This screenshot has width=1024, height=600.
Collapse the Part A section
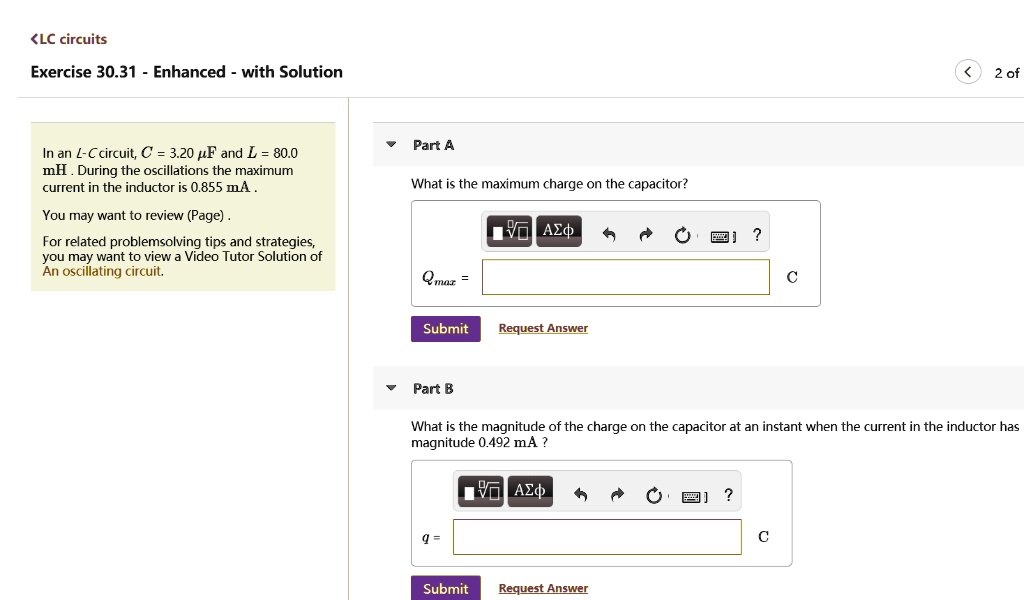pyautogui.click(x=391, y=144)
